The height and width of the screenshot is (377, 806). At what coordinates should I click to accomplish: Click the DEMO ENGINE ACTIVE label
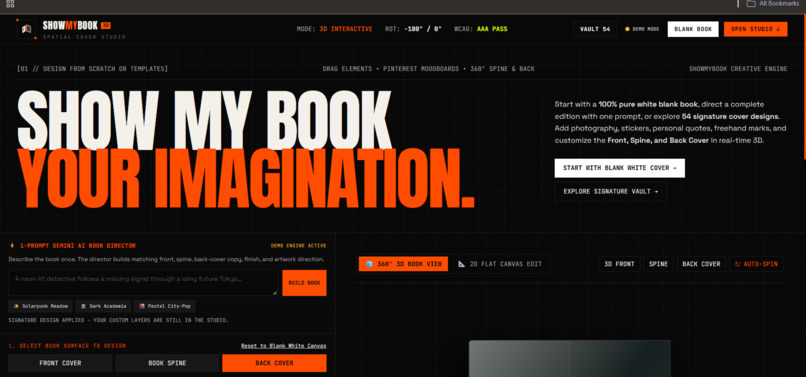(x=299, y=246)
